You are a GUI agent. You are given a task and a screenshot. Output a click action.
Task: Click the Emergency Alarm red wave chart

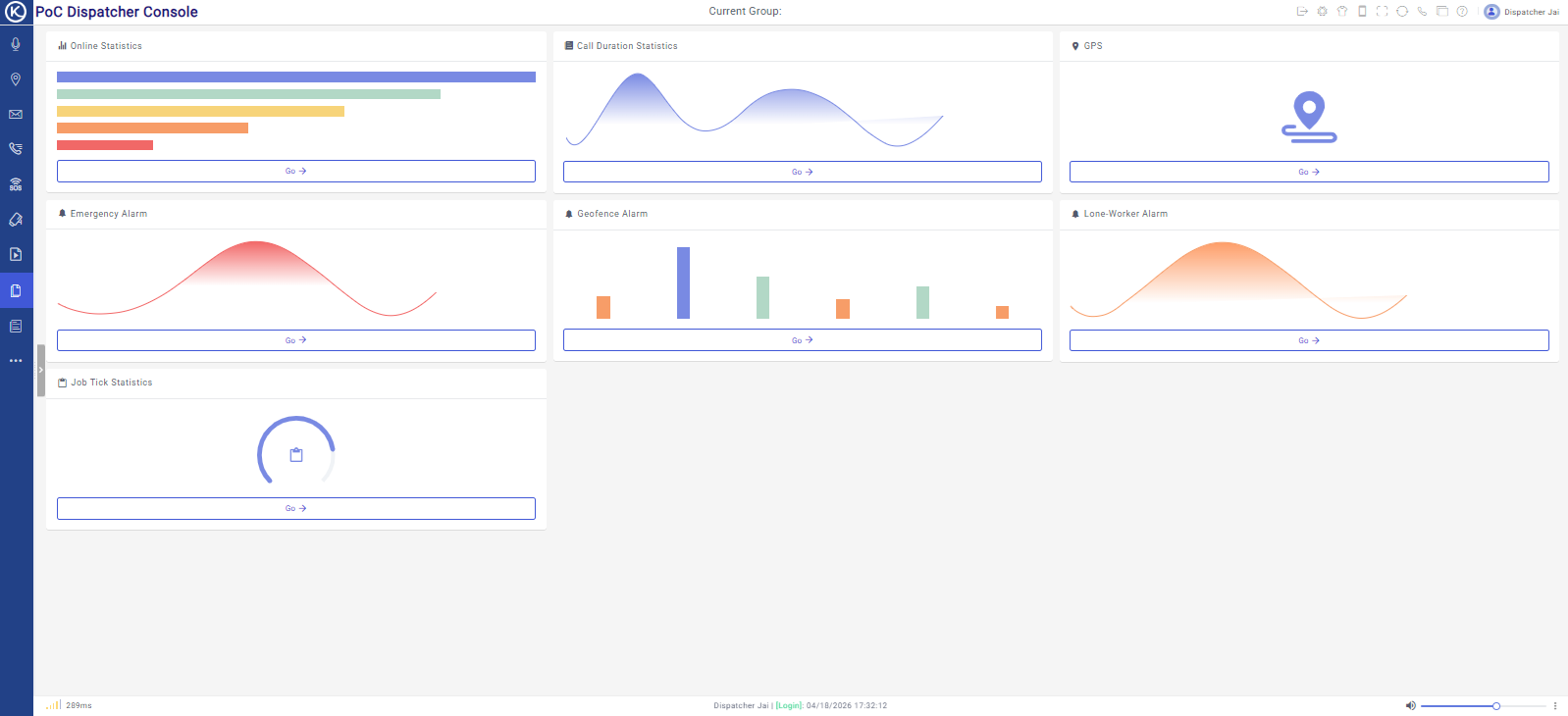pos(247,279)
